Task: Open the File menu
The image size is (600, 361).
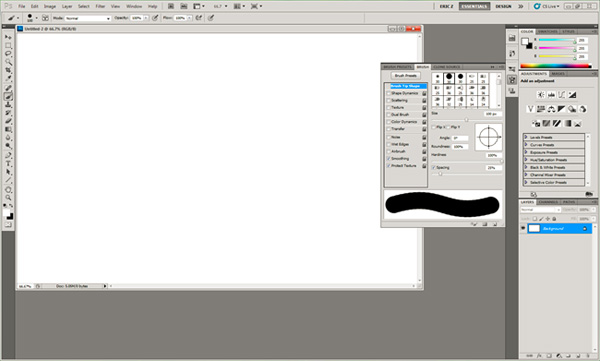Action: point(22,6)
